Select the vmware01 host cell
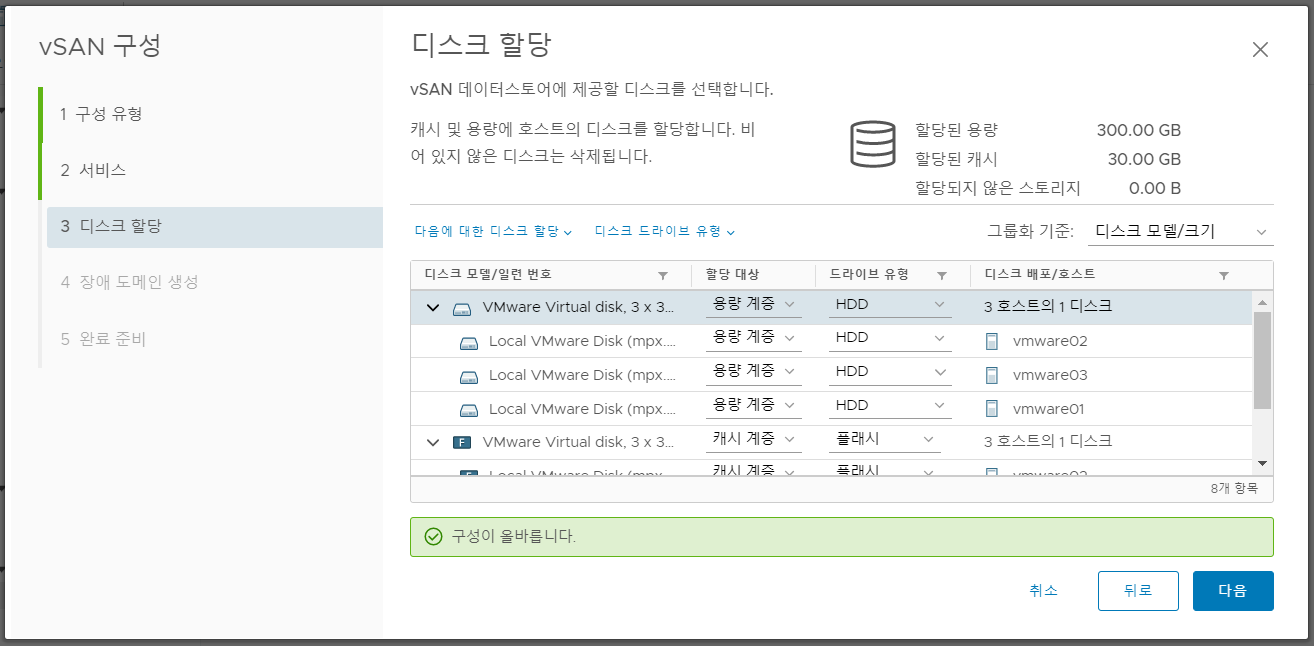1314x646 pixels. [x=1112, y=409]
